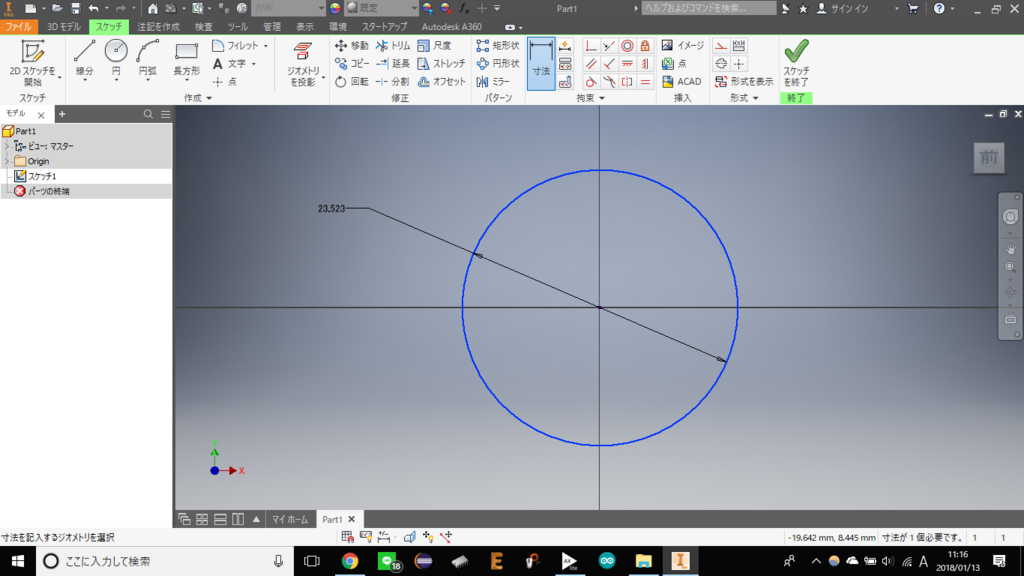Finish sketch with the green checkmark
The width and height of the screenshot is (1024, 576).
click(796, 63)
